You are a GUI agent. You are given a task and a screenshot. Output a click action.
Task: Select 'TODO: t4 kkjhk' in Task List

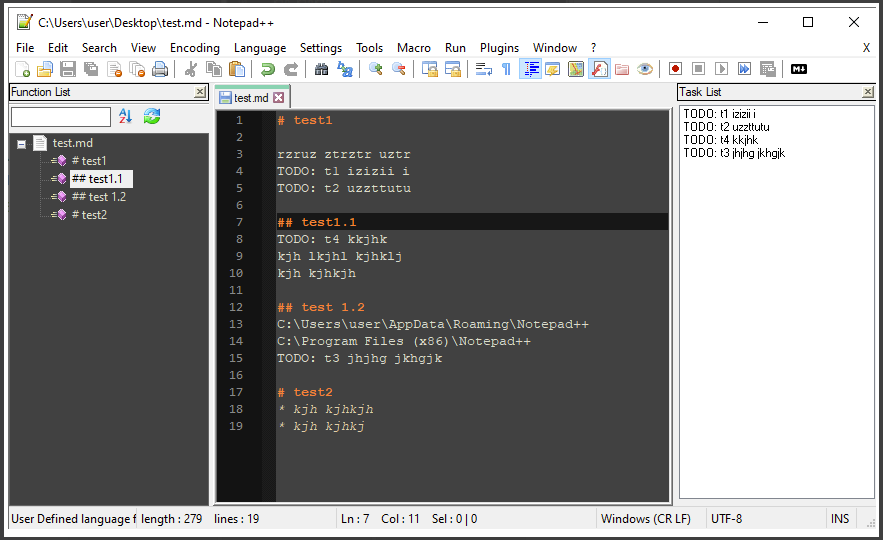(721, 140)
